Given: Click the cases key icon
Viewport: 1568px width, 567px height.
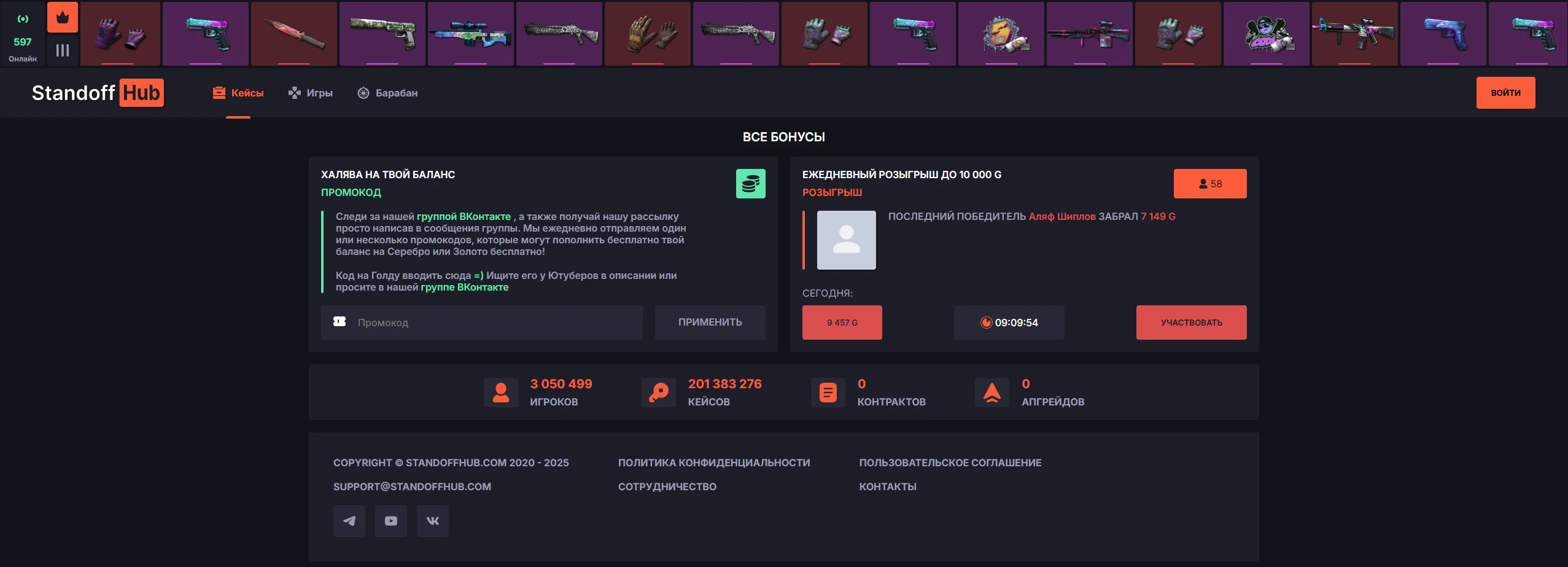Looking at the screenshot, I should (659, 393).
